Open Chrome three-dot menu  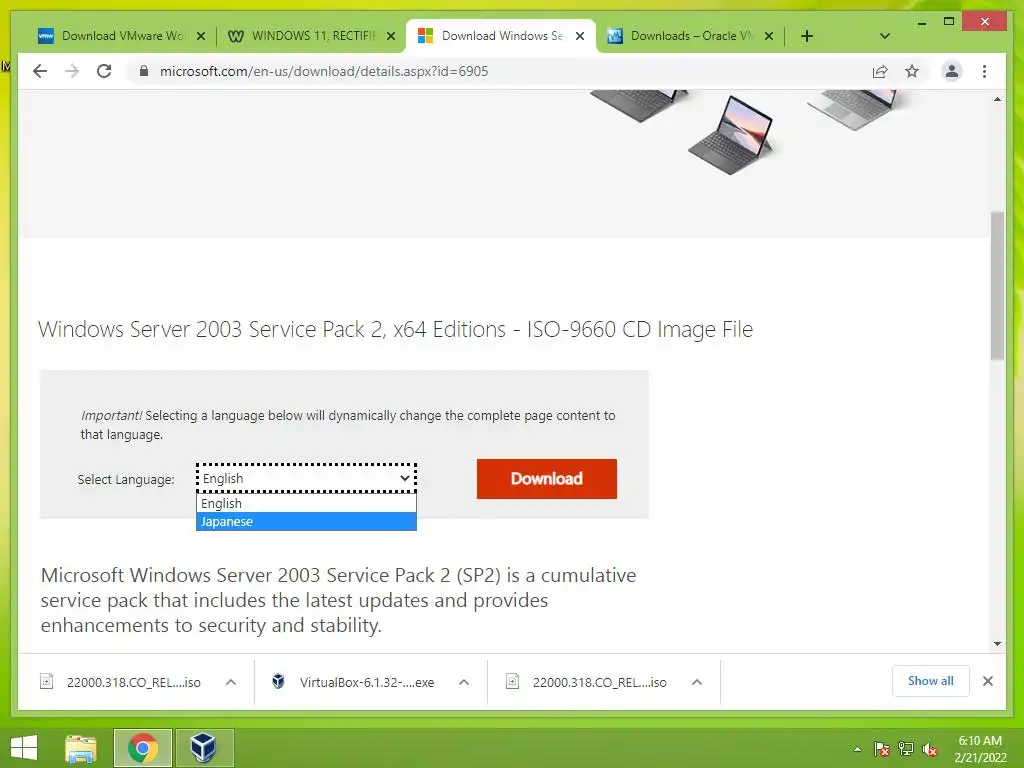click(x=984, y=71)
